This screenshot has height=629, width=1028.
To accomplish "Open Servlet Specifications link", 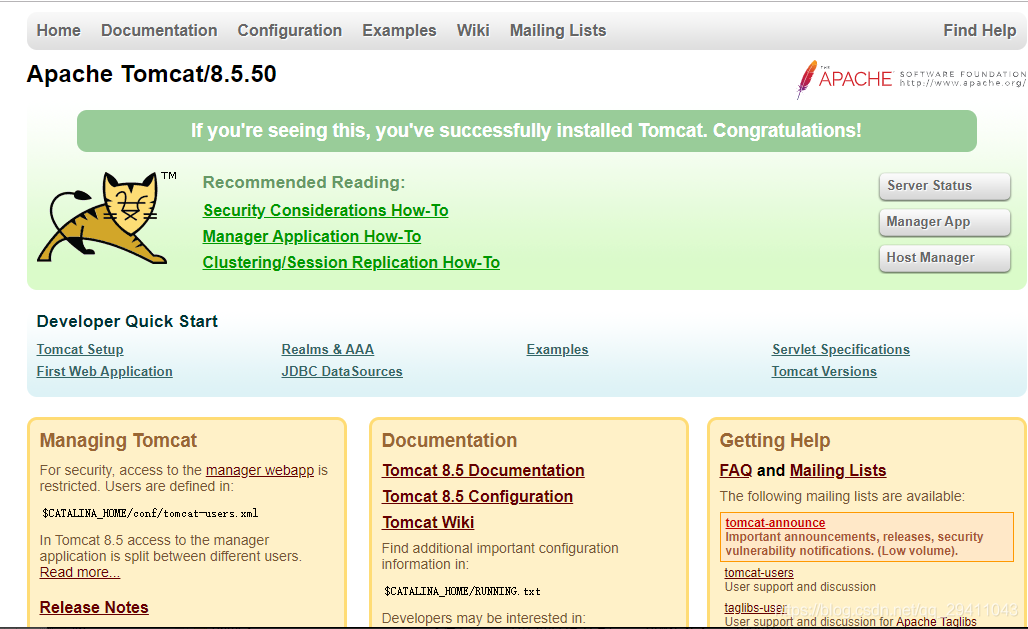I will (x=841, y=350).
